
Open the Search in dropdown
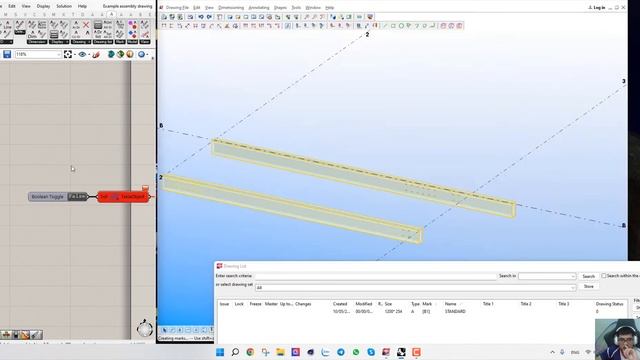tap(547, 276)
